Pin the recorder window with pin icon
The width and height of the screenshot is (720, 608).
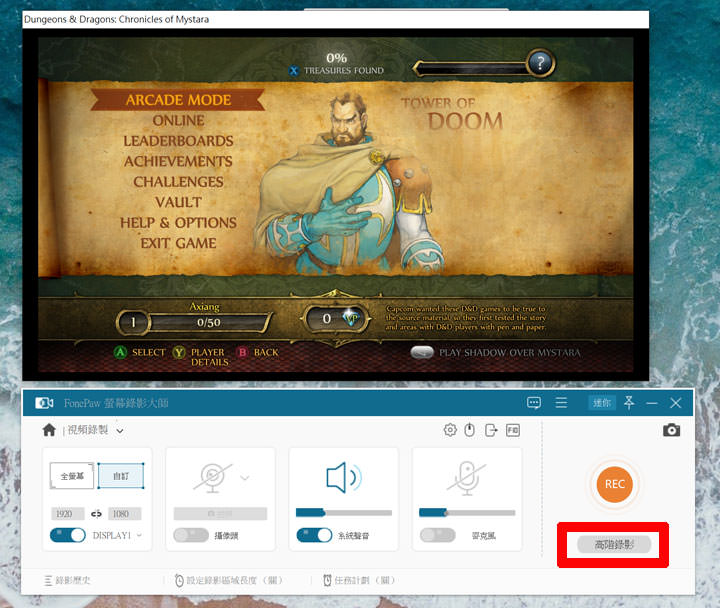628,403
